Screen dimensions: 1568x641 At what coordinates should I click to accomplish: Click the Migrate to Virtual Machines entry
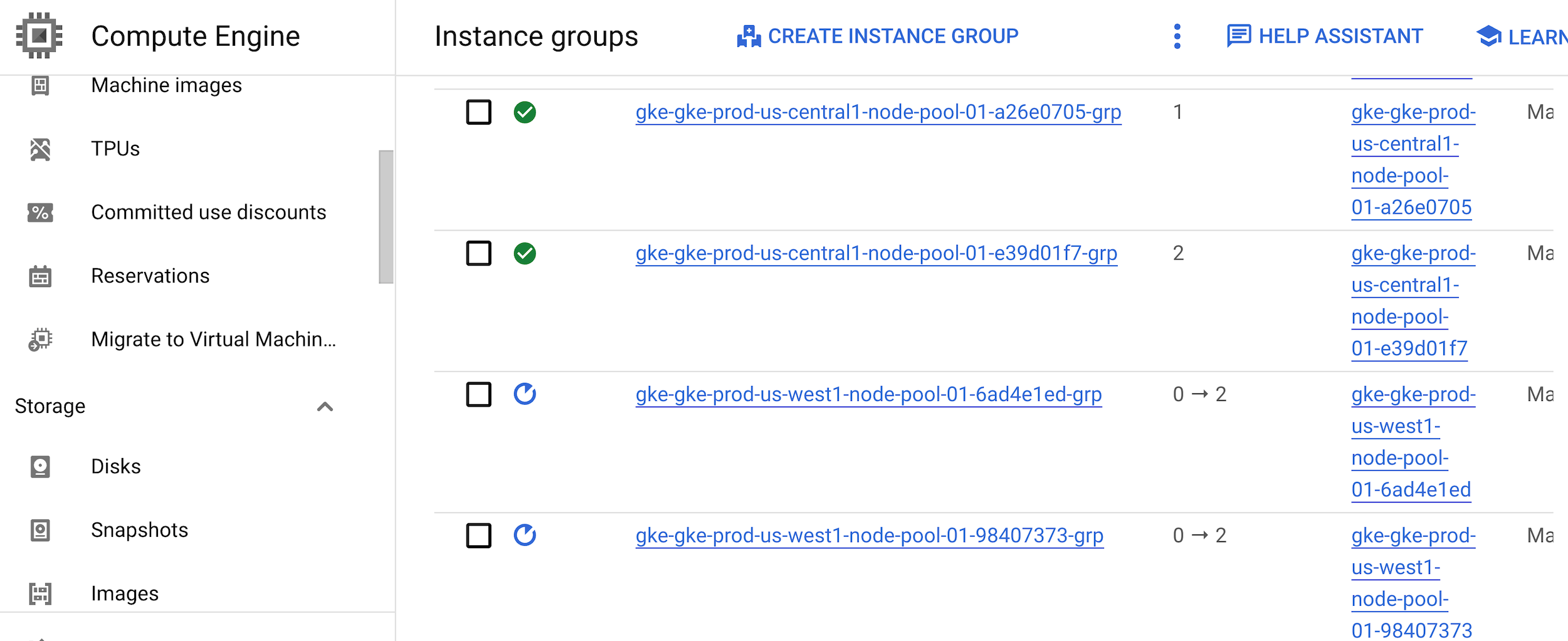213,339
